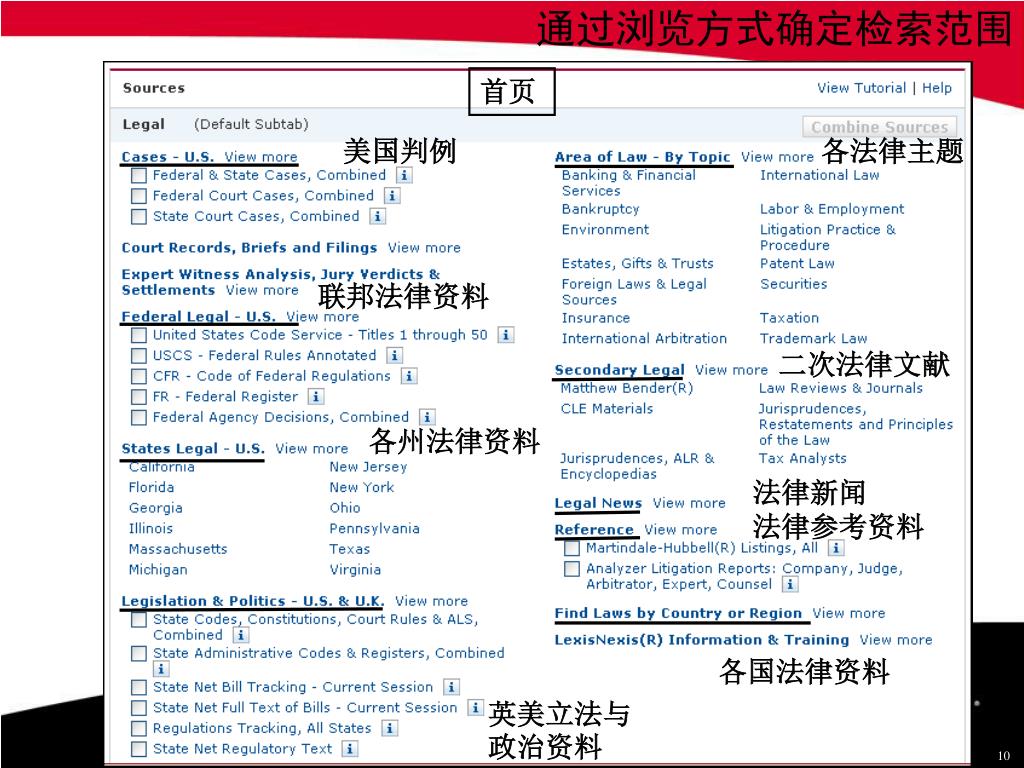Open Matthew Bender(R) sources

pos(626,388)
